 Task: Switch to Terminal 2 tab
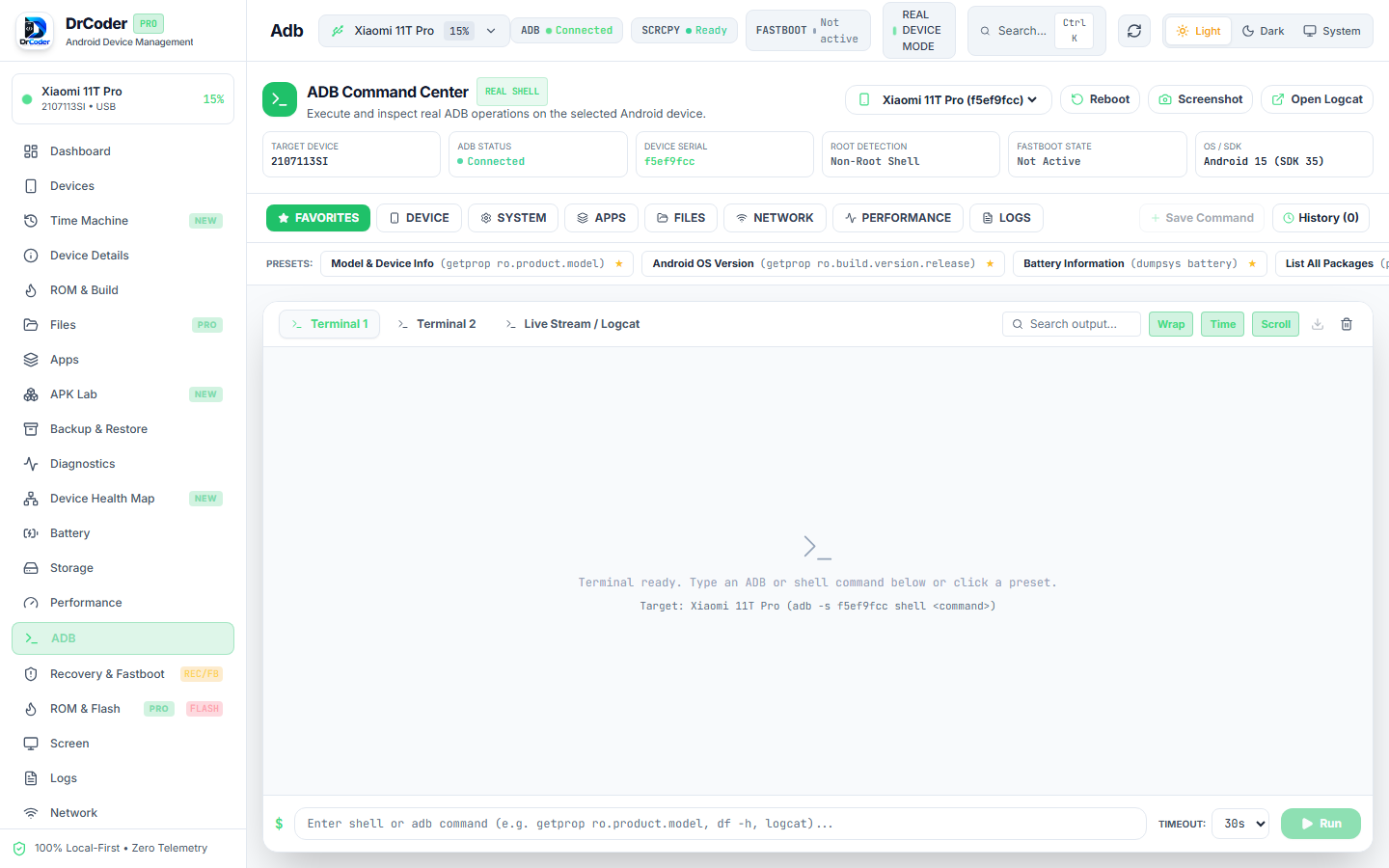point(437,324)
